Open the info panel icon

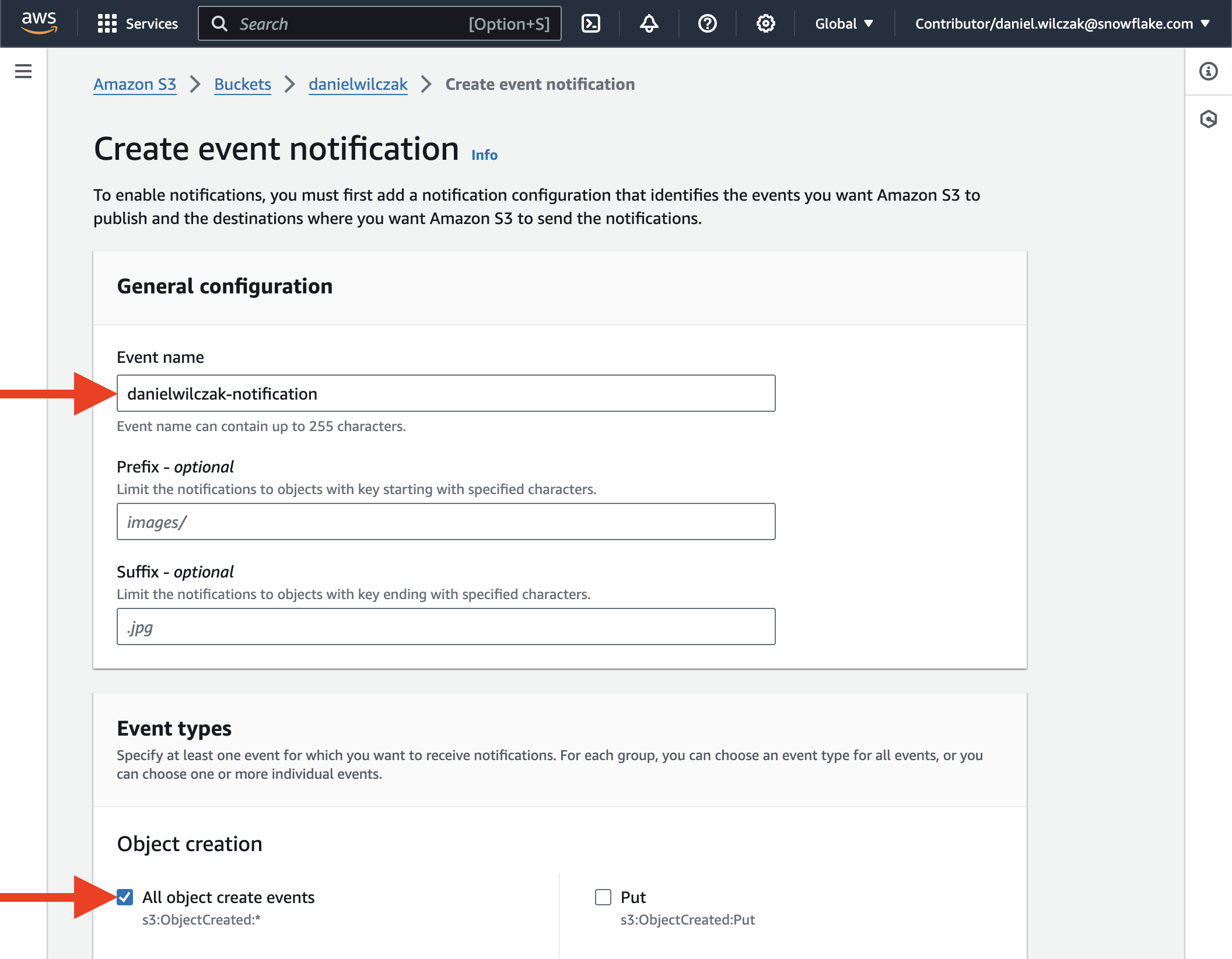[1208, 71]
